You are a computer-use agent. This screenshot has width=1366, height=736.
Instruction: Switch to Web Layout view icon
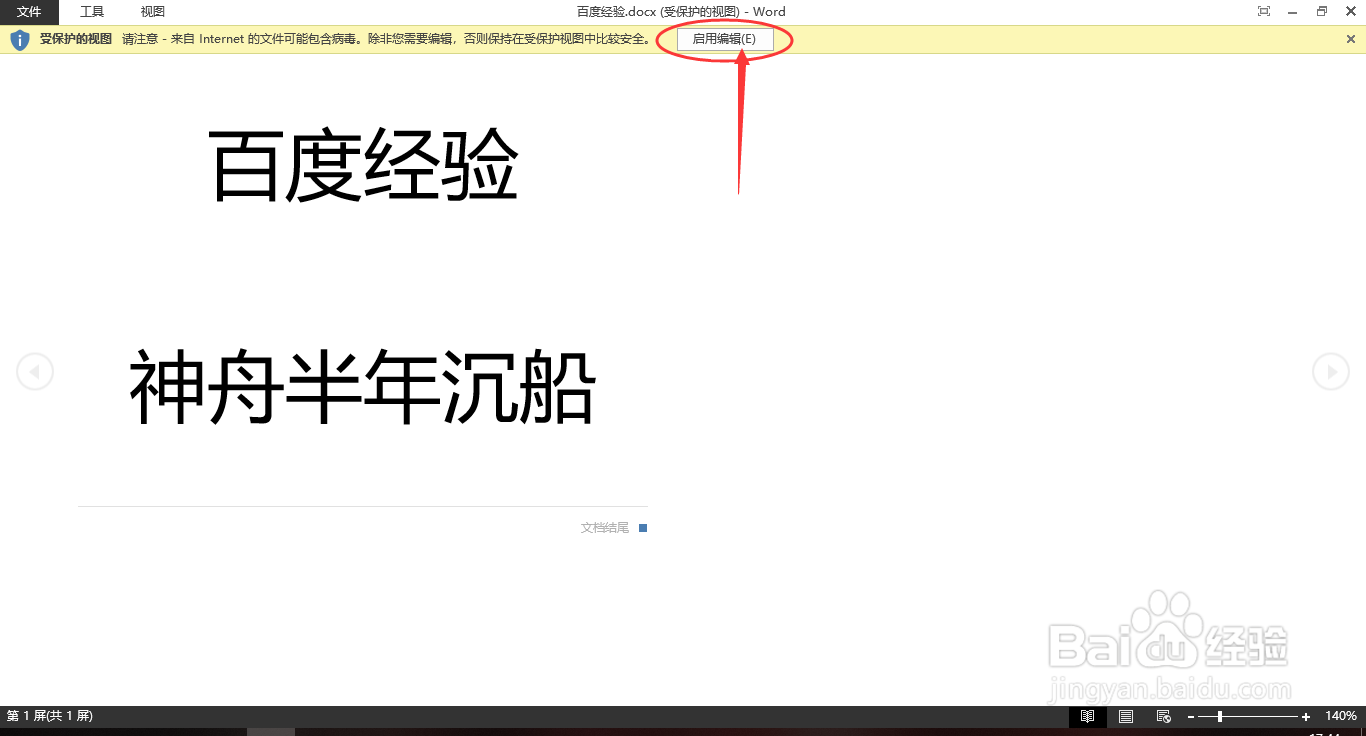coord(1164,716)
